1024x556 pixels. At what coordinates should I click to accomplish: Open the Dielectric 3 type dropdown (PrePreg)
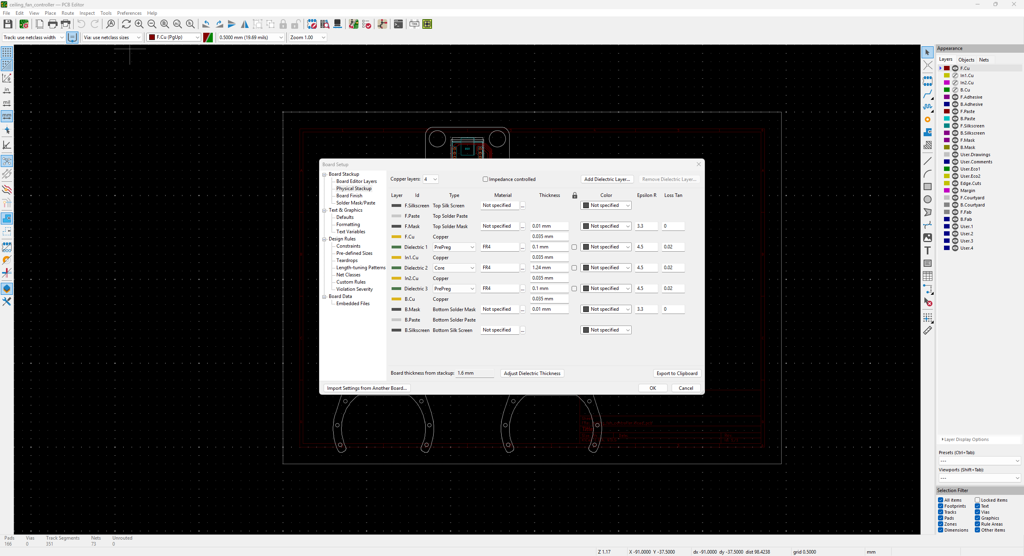[454, 288]
